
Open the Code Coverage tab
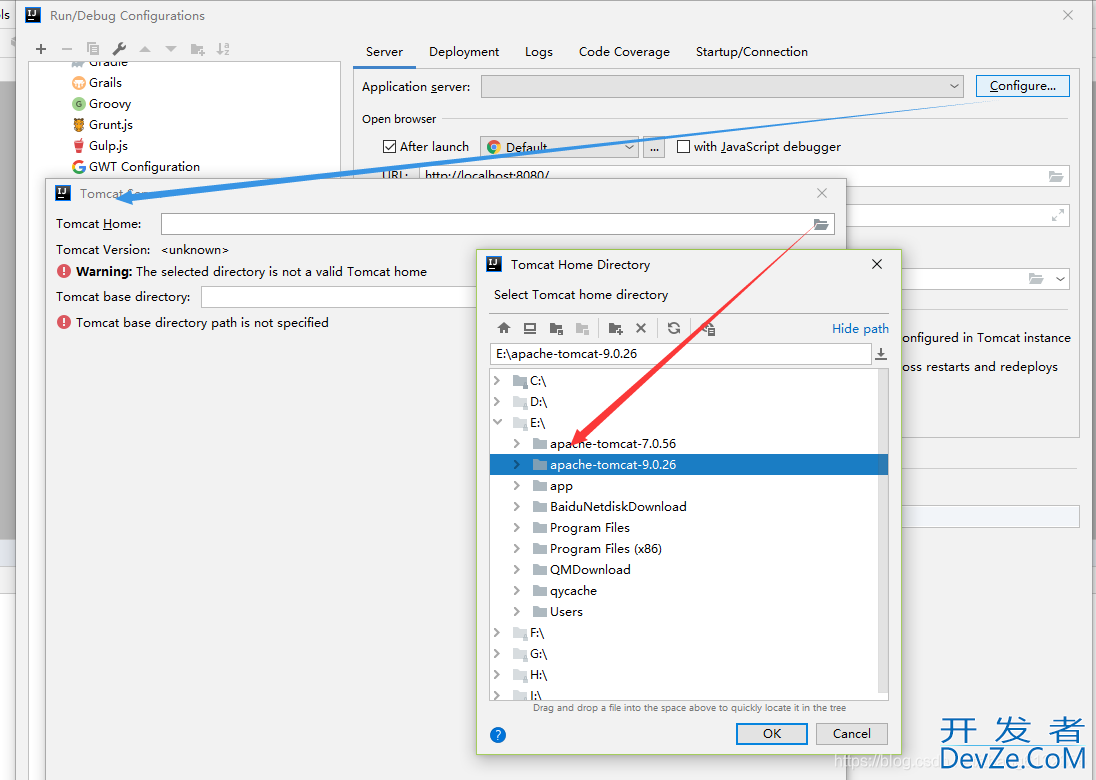coord(624,52)
